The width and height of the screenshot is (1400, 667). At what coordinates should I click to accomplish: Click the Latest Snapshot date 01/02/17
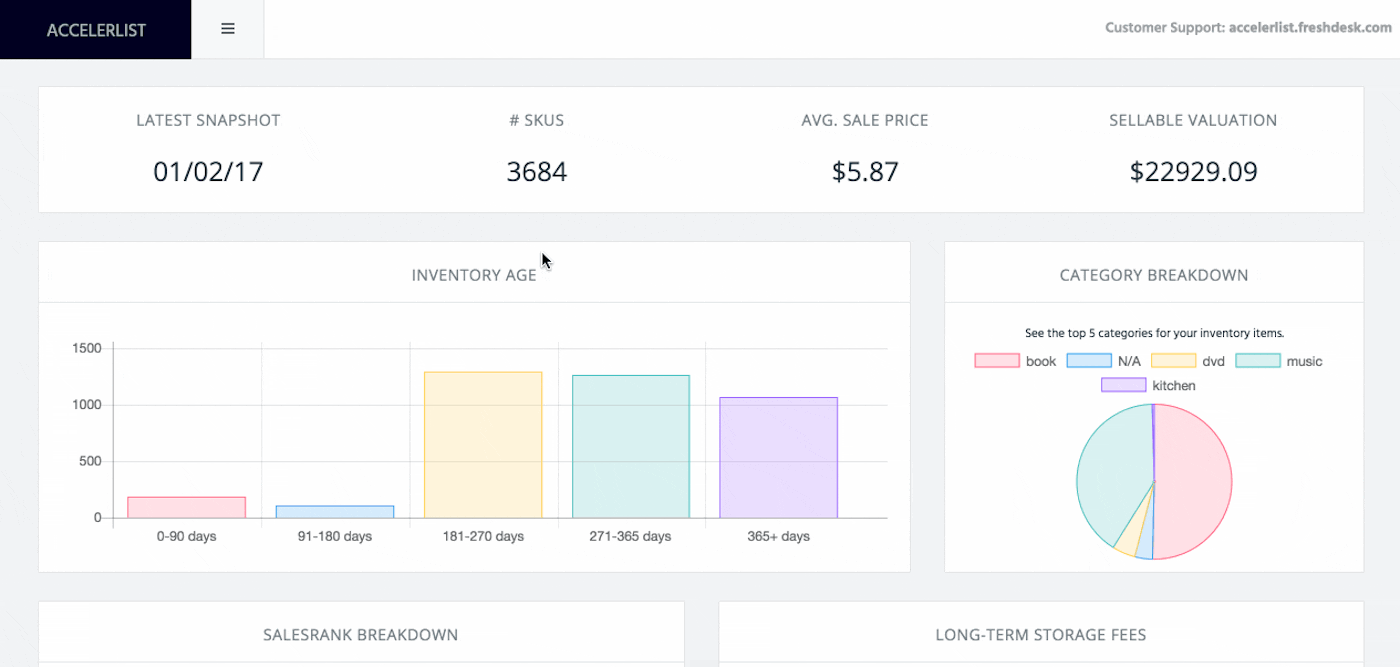pyautogui.click(x=207, y=171)
